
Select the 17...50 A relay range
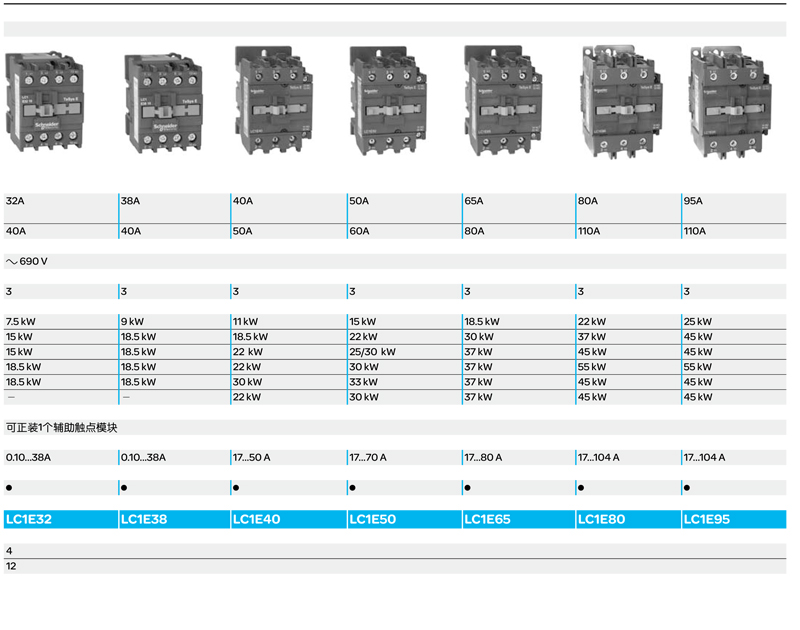tap(252, 458)
